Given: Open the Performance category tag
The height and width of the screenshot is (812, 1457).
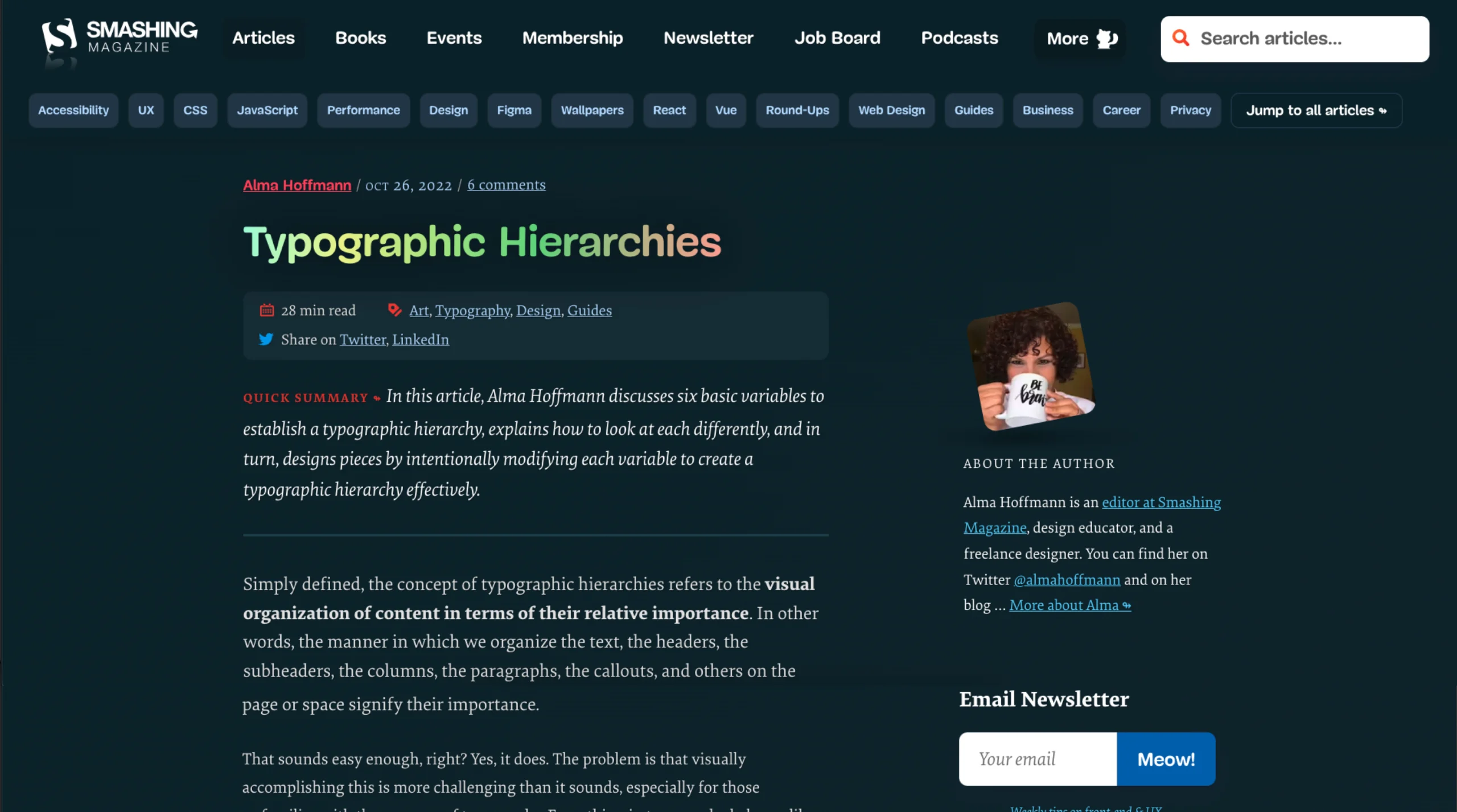Looking at the screenshot, I should click(x=363, y=110).
